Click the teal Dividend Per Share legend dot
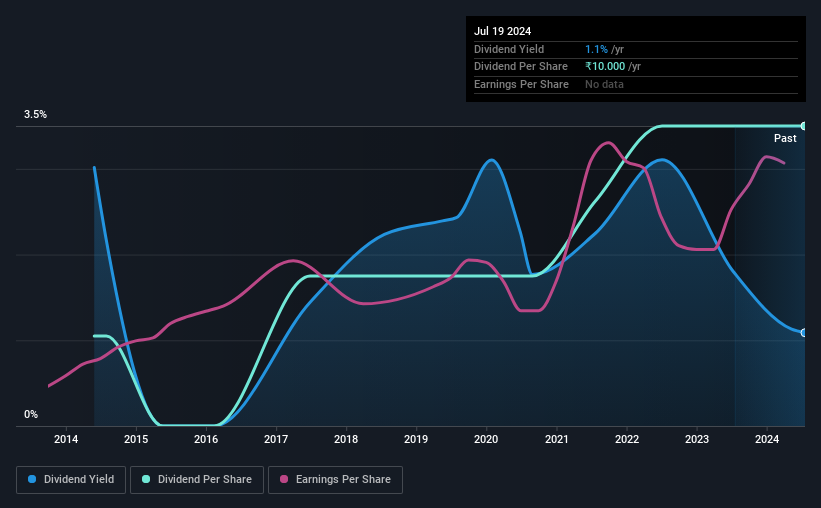 (x=146, y=479)
